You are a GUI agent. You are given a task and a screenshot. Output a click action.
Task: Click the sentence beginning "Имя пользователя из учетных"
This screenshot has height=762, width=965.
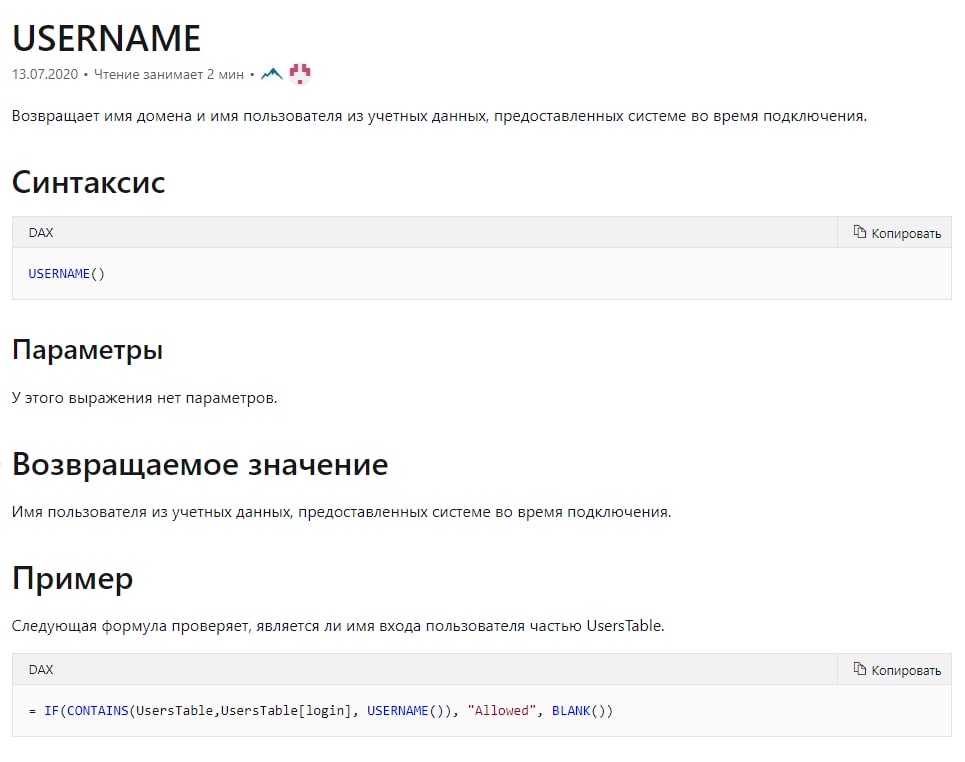[342, 512]
